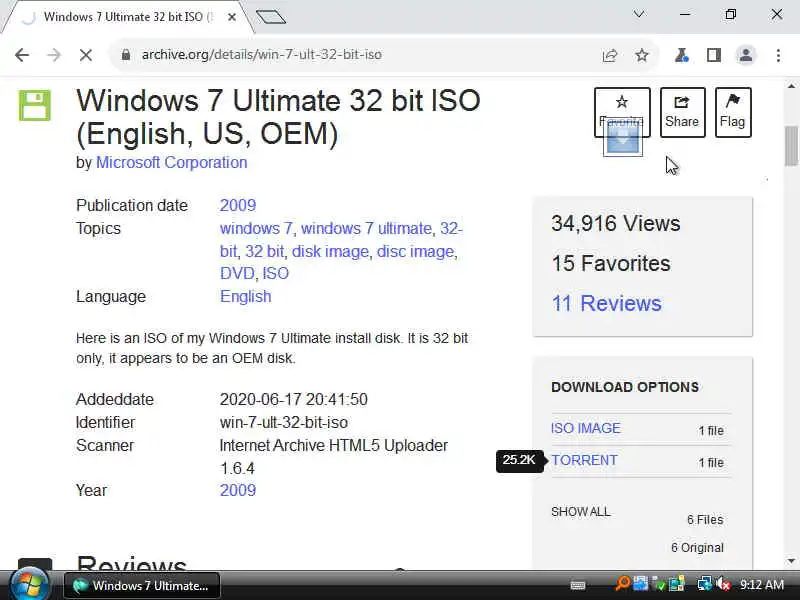
Task: Click identifier win-7-ult-32-bit-iso text
Action: [284, 422]
